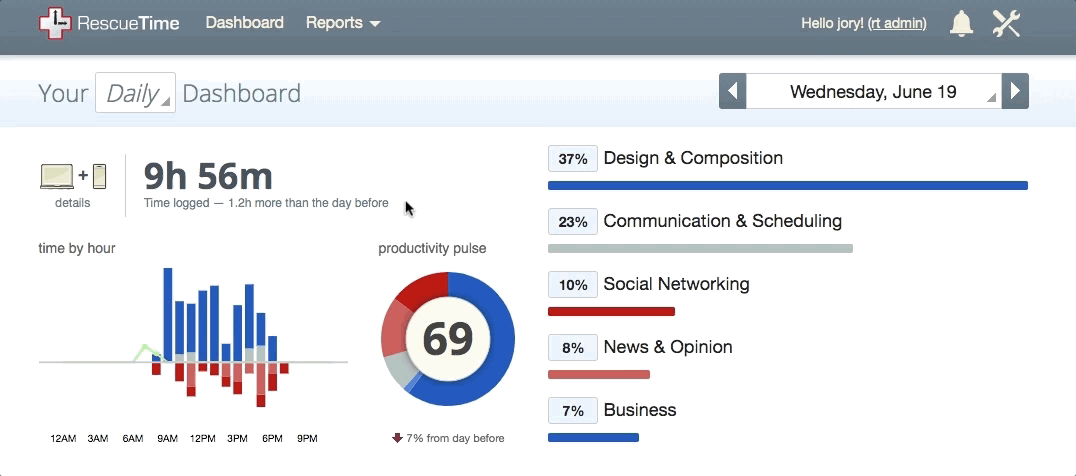
Task: Follow the rt admin link
Action: click(x=898, y=23)
